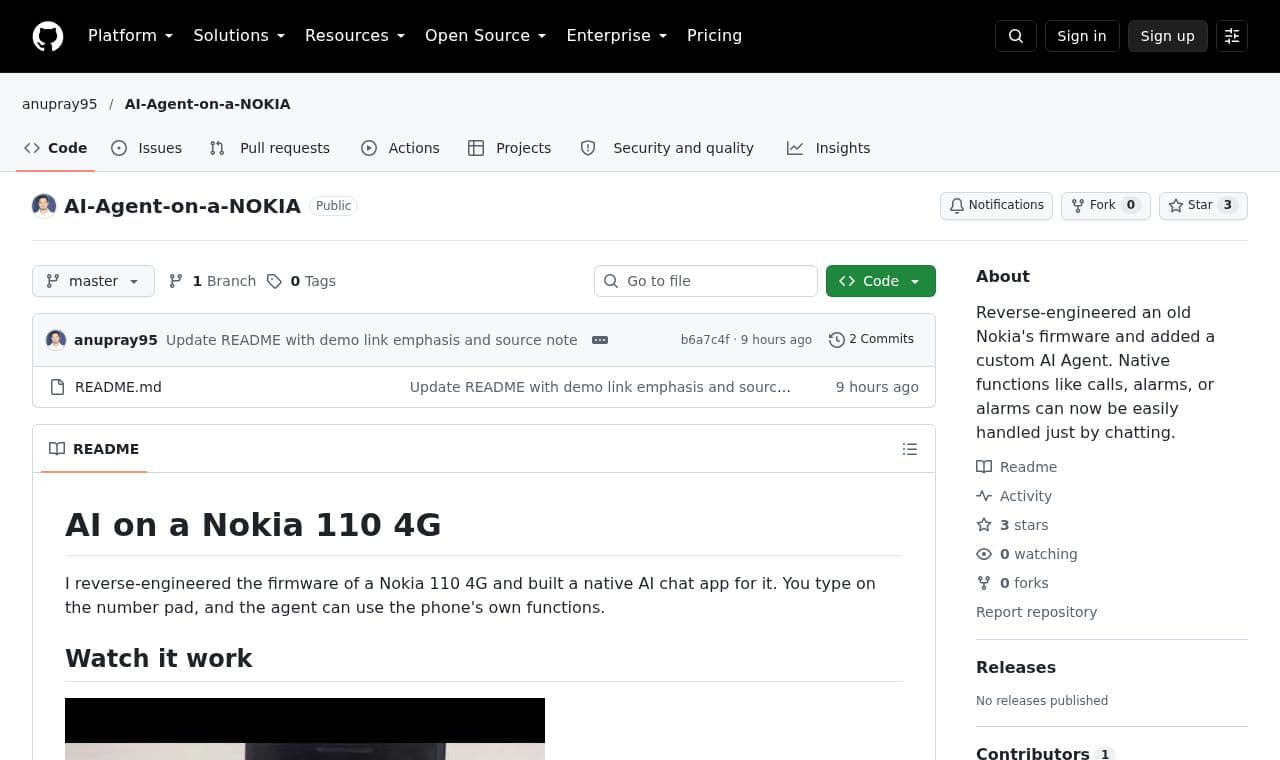Open the Actions tab
Screen dimensions: 1280x760
pyautogui.click(x=400, y=148)
